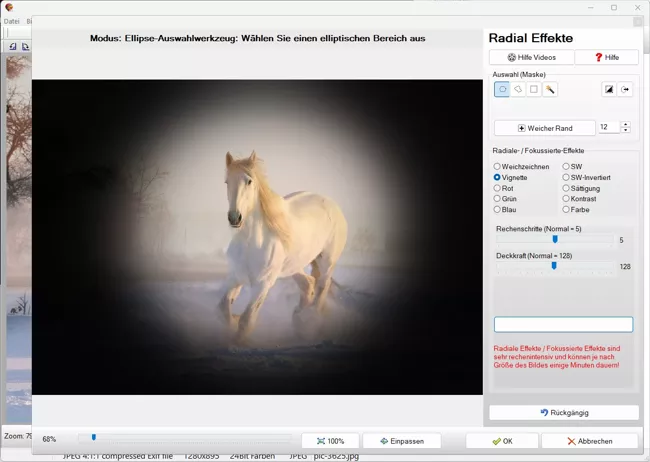Adjust the Deckkraft opacity slider

point(554,265)
